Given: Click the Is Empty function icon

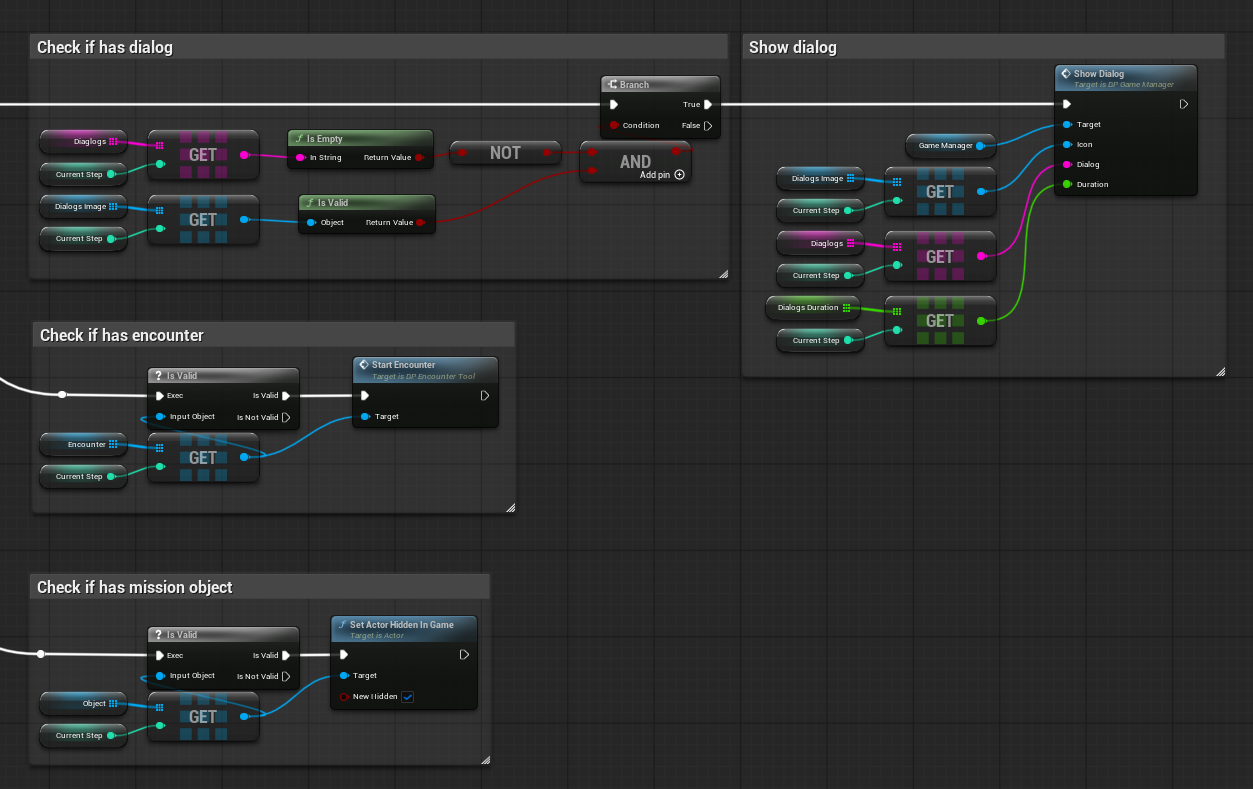Looking at the screenshot, I should (299, 139).
